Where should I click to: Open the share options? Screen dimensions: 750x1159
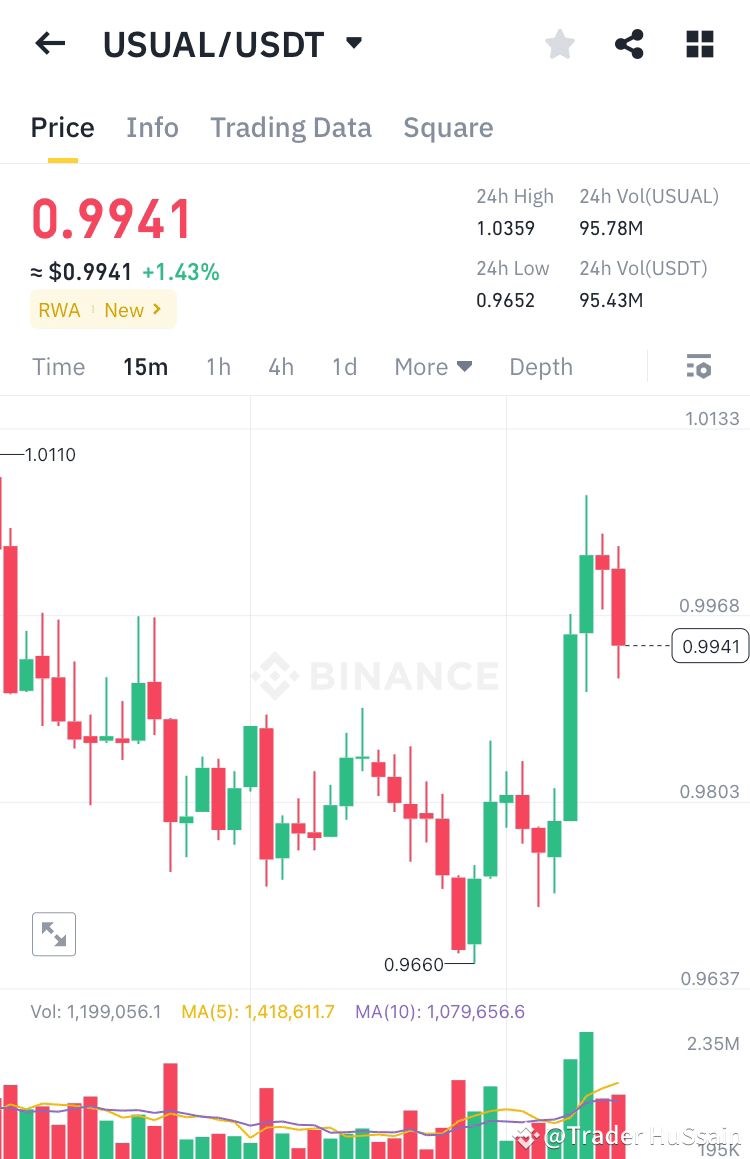[x=629, y=43]
